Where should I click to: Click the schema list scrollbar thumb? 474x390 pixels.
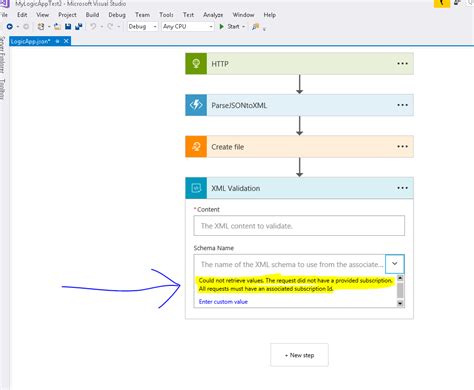point(400,290)
